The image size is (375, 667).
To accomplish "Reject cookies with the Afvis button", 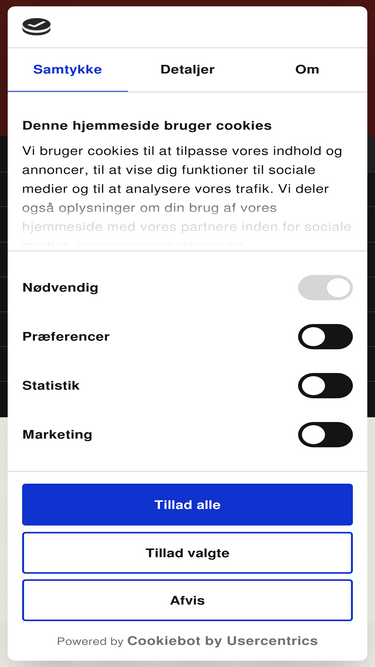I will tap(188, 600).
